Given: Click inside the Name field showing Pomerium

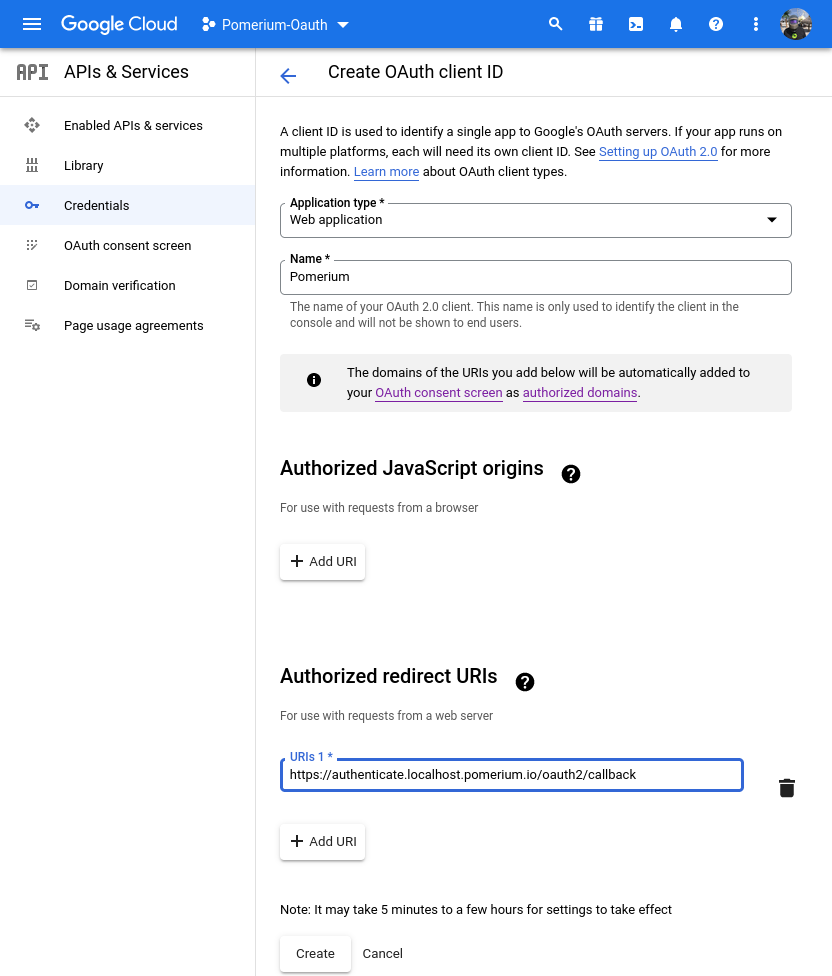Looking at the screenshot, I should pos(536,277).
